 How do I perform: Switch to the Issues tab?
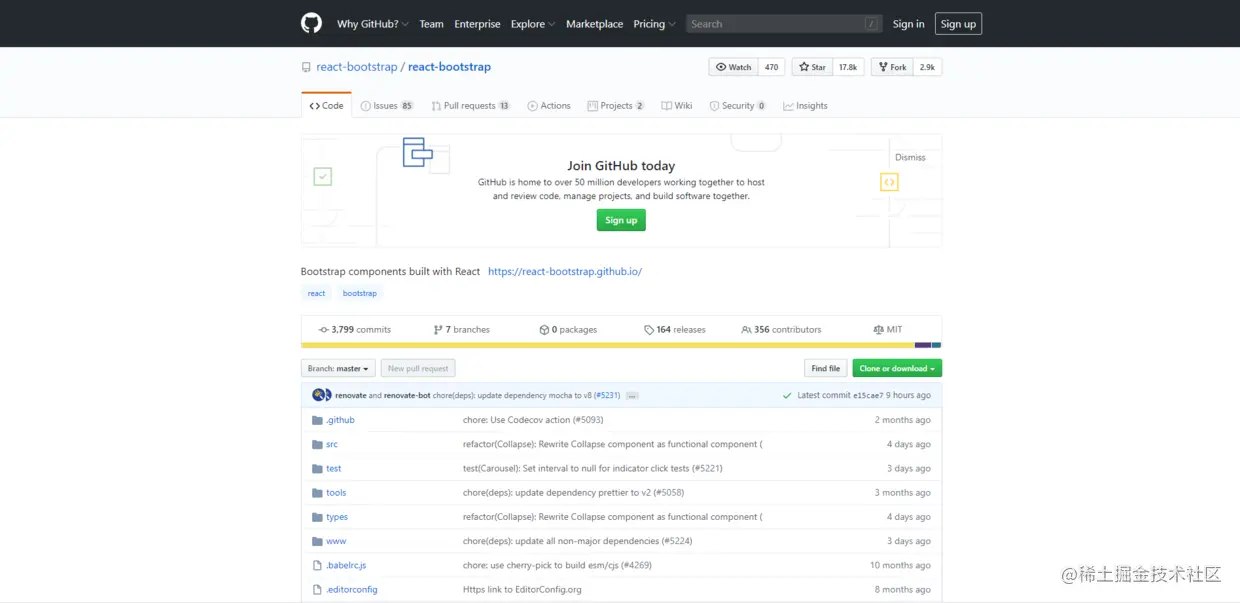coord(387,106)
